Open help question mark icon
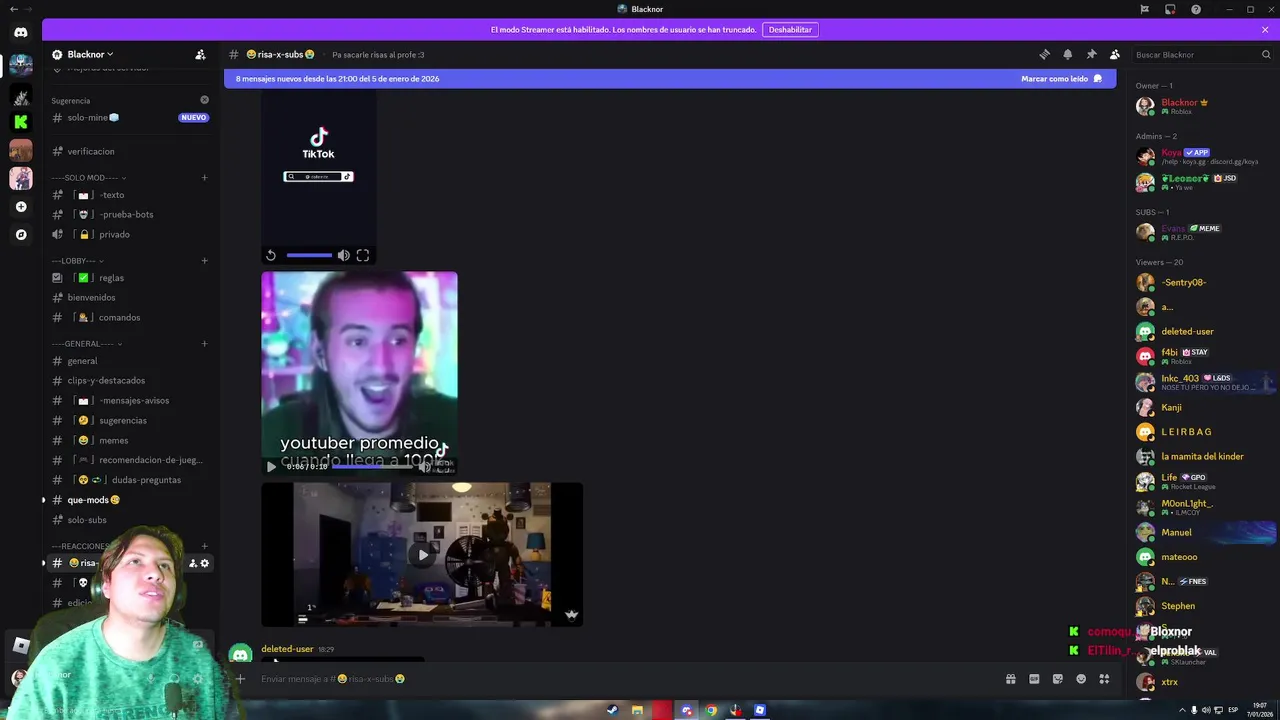This screenshot has width=1280, height=720. [1196, 9]
